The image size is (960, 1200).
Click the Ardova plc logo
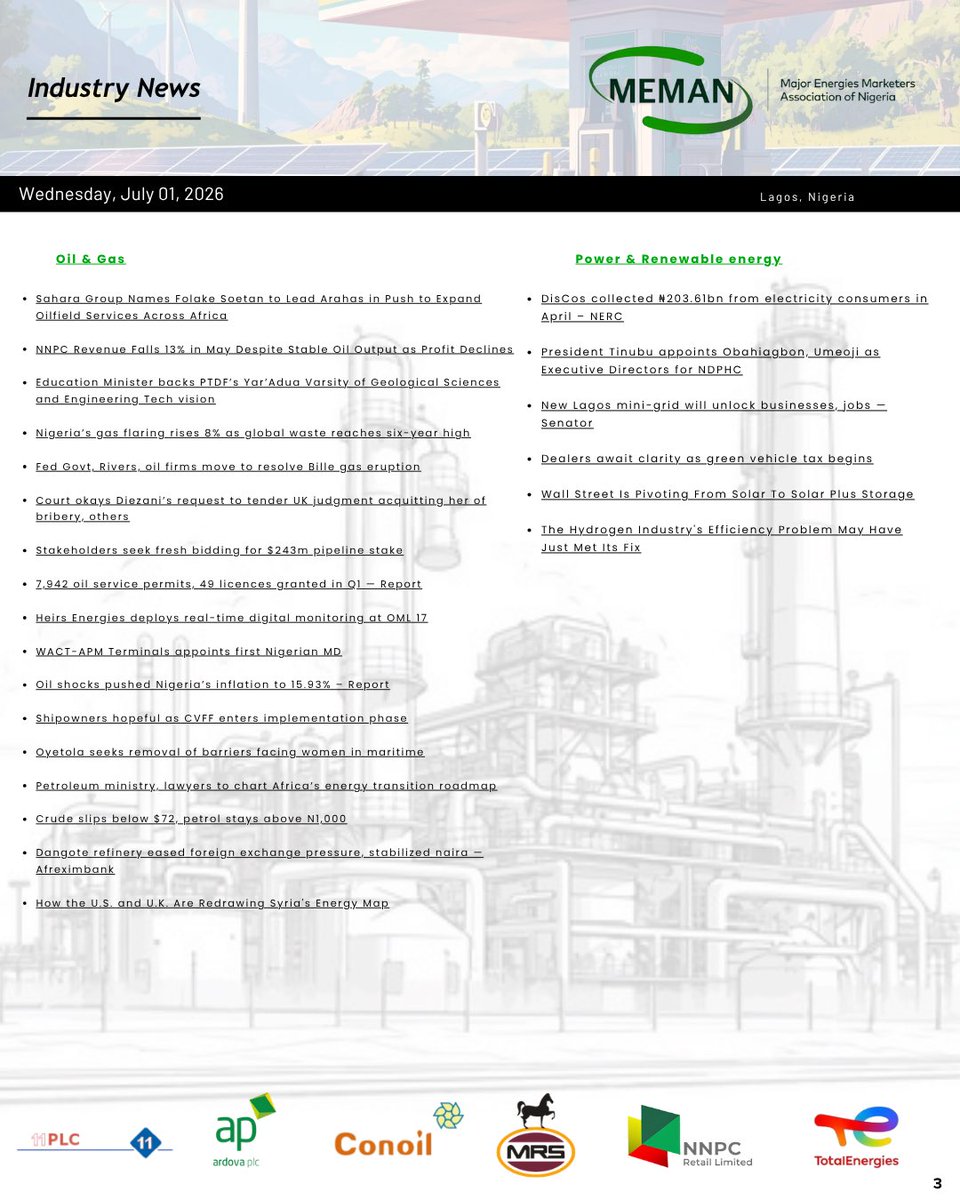click(244, 1131)
